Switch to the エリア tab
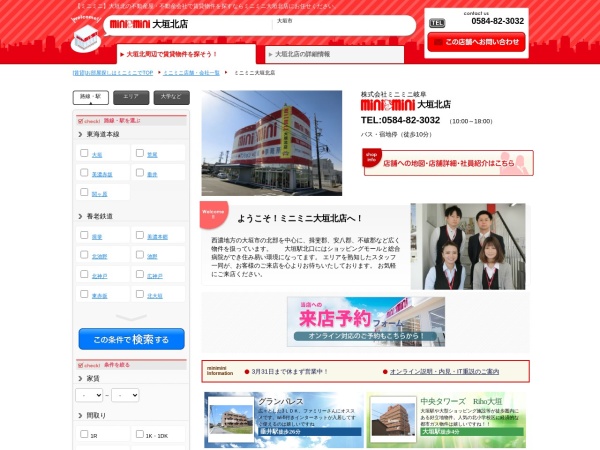Viewport: 600px width, 450px height. [x=131, y=97]
